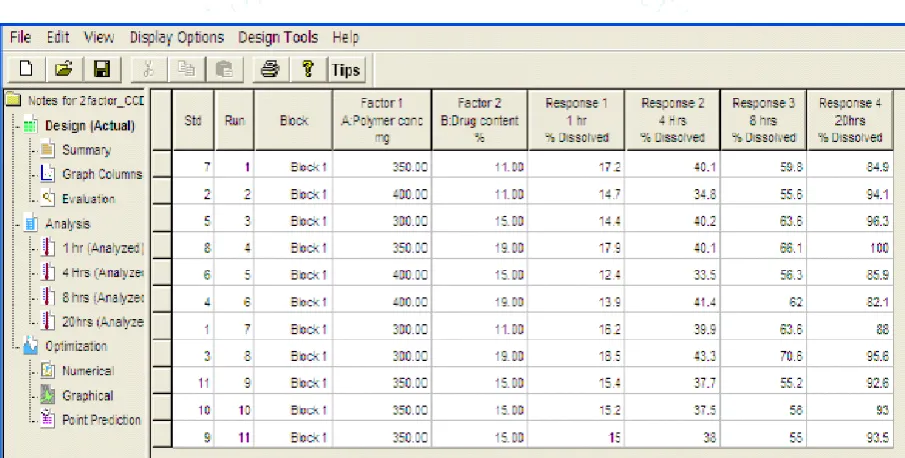This screenshot has width=905, height=458.
Task: Click the 70.6 cell in Response 3
Action: pos(764,356)
